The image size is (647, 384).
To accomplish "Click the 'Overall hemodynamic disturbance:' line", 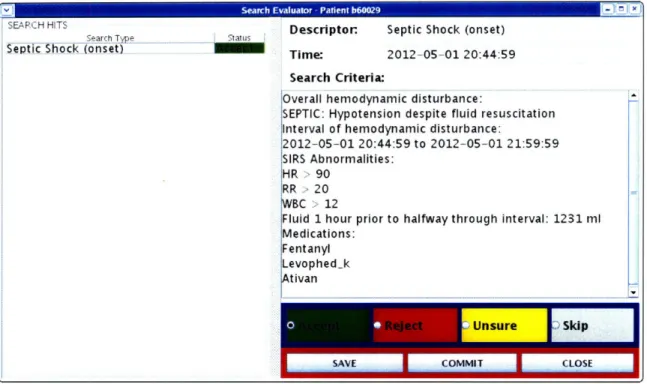I will [382, 99].
